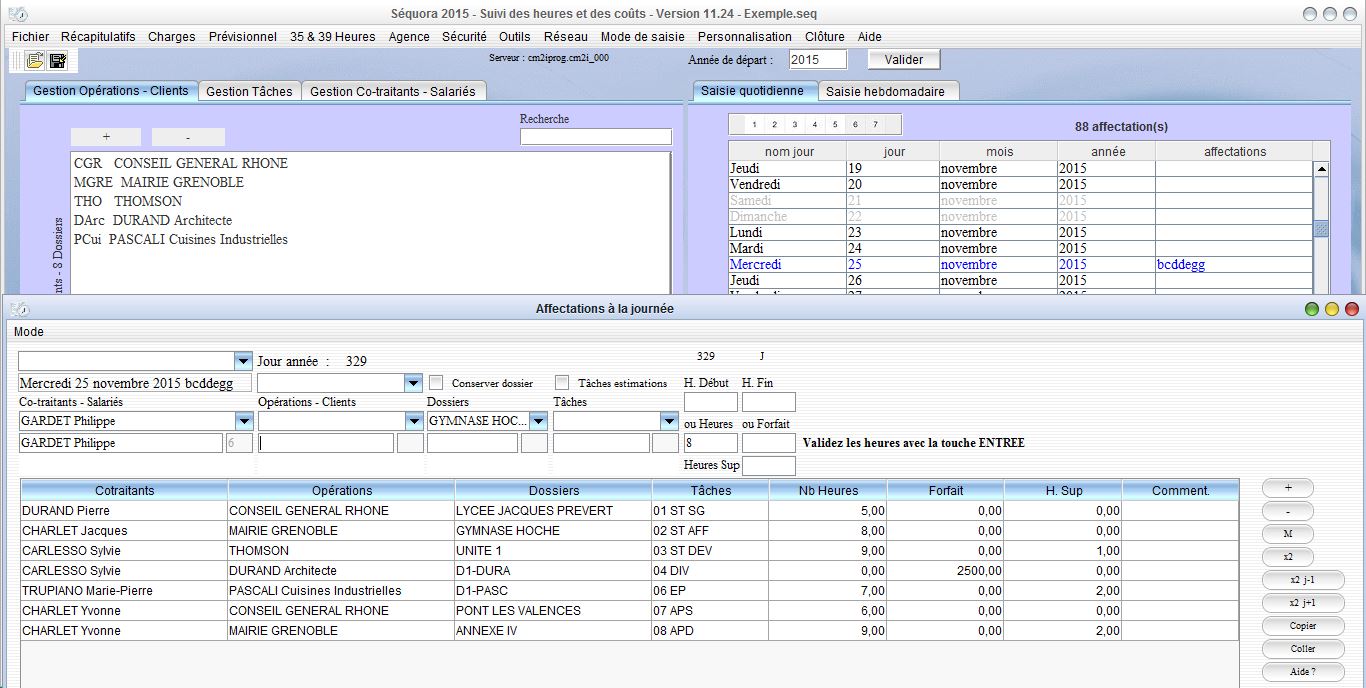The width and height of the screenshot is (1366, 688).
Task: Click the save file toolbar icon
Action: (x=58, y=60)
